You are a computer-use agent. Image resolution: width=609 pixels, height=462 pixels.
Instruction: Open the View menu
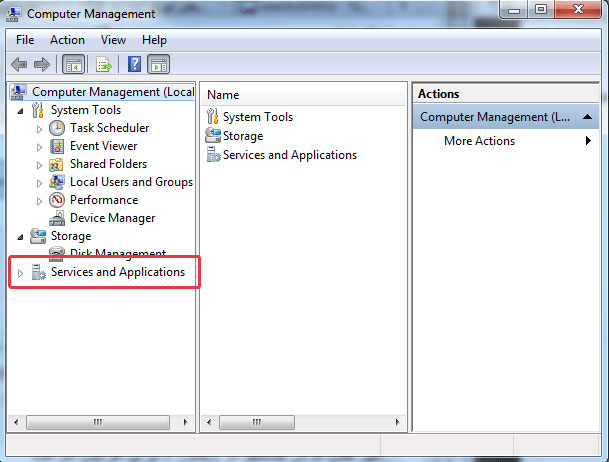point(113,40)
